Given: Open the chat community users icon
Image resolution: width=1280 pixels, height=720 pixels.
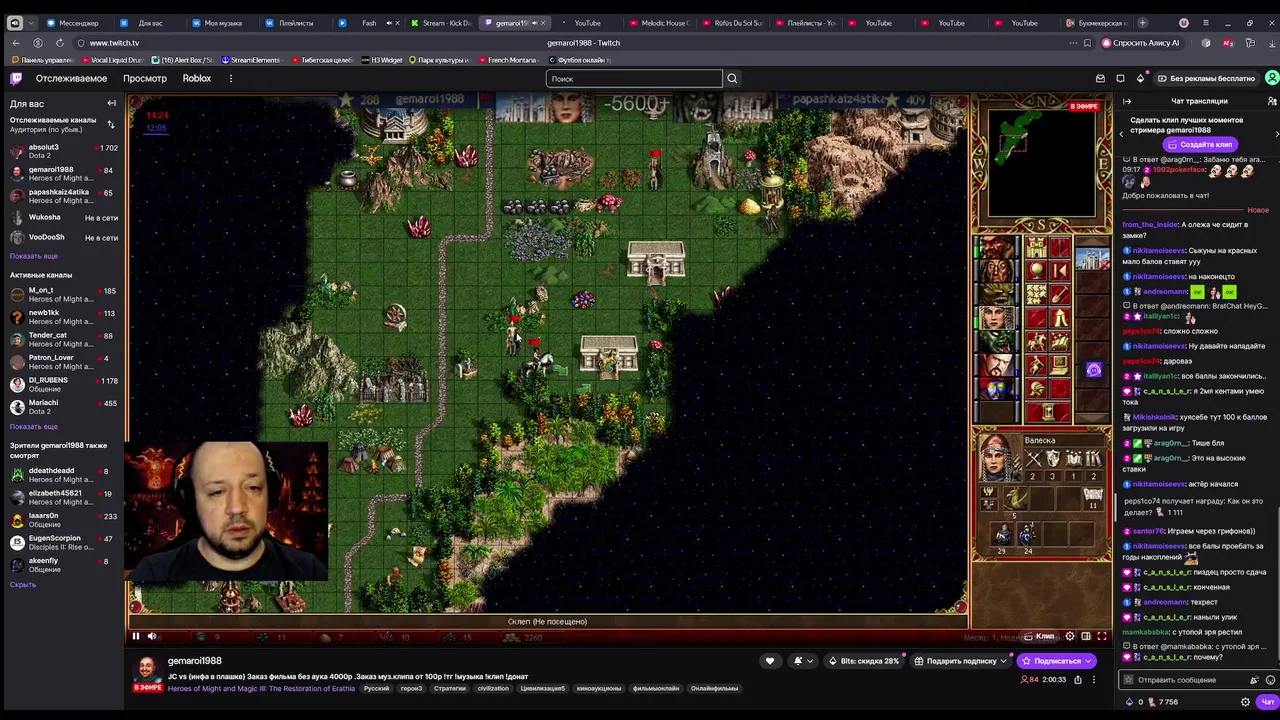Looking at the screenshot, I should click(1272, 101).
